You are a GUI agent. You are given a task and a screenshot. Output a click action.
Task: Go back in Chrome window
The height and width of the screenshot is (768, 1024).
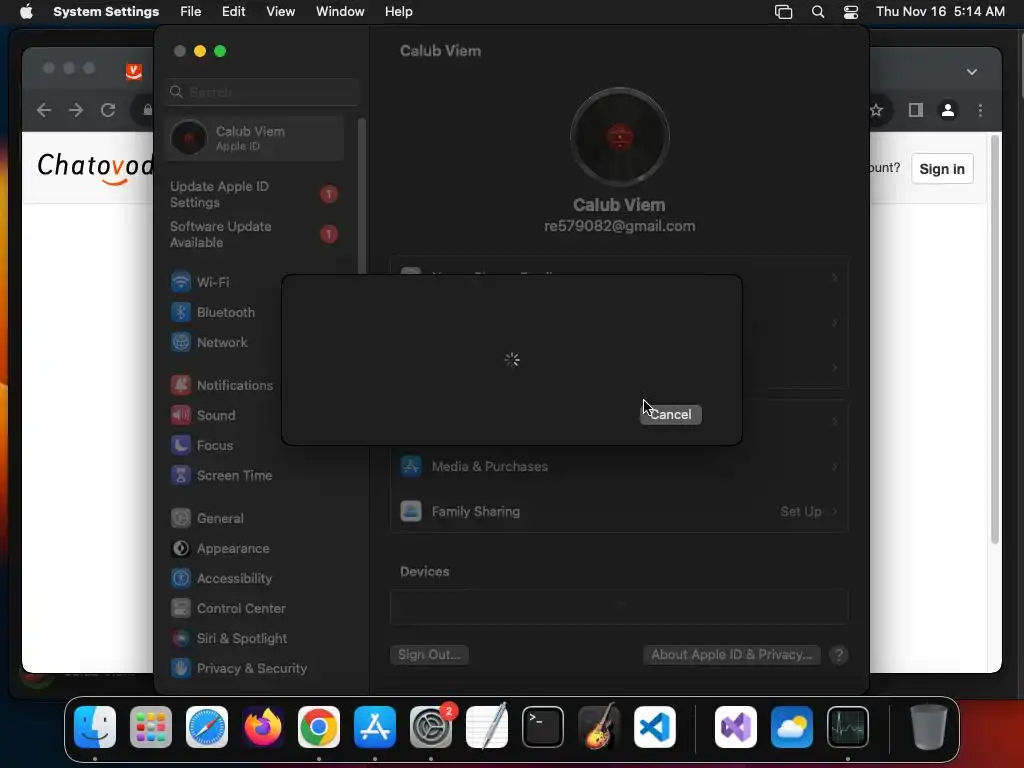[44, 110]
